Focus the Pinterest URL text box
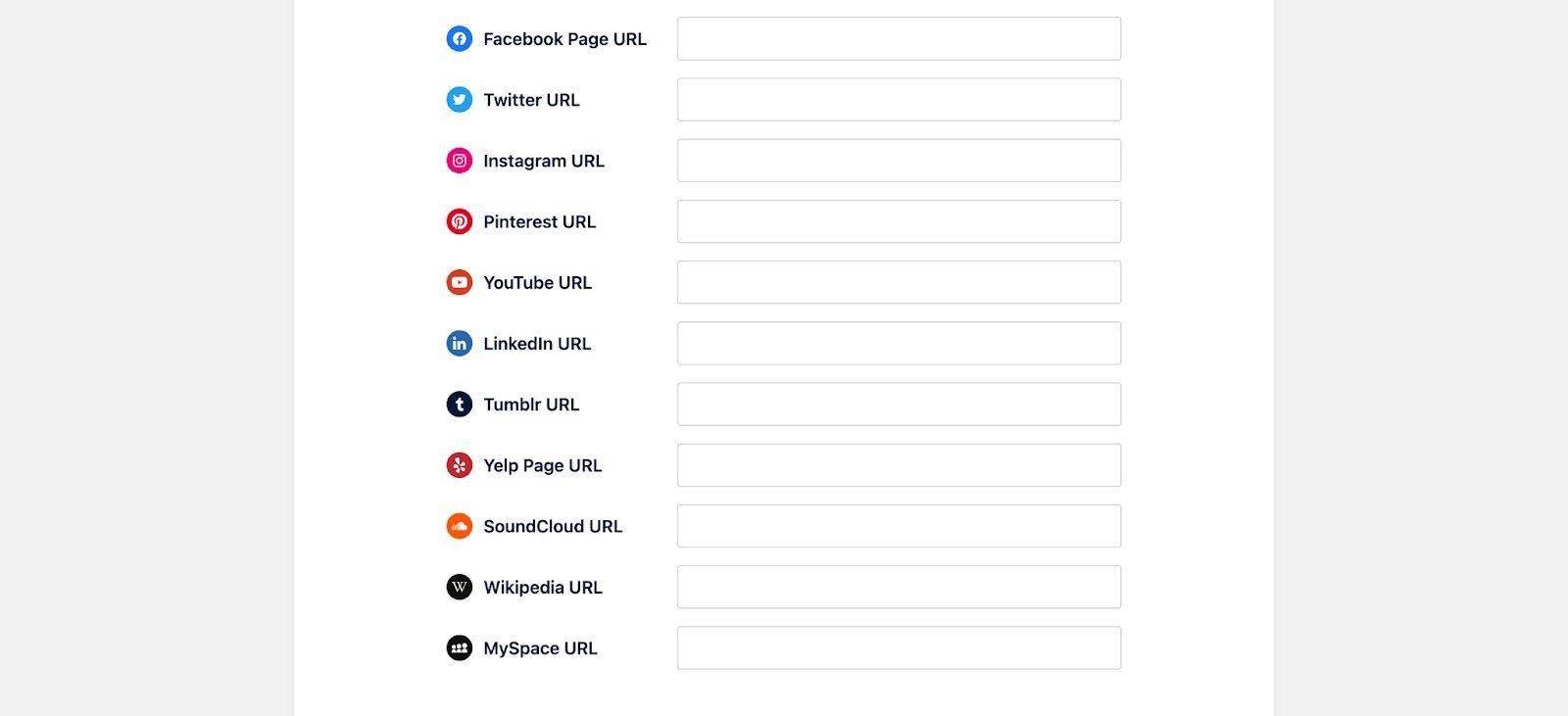Screen dimensions: 1568x716 point(899,221)
